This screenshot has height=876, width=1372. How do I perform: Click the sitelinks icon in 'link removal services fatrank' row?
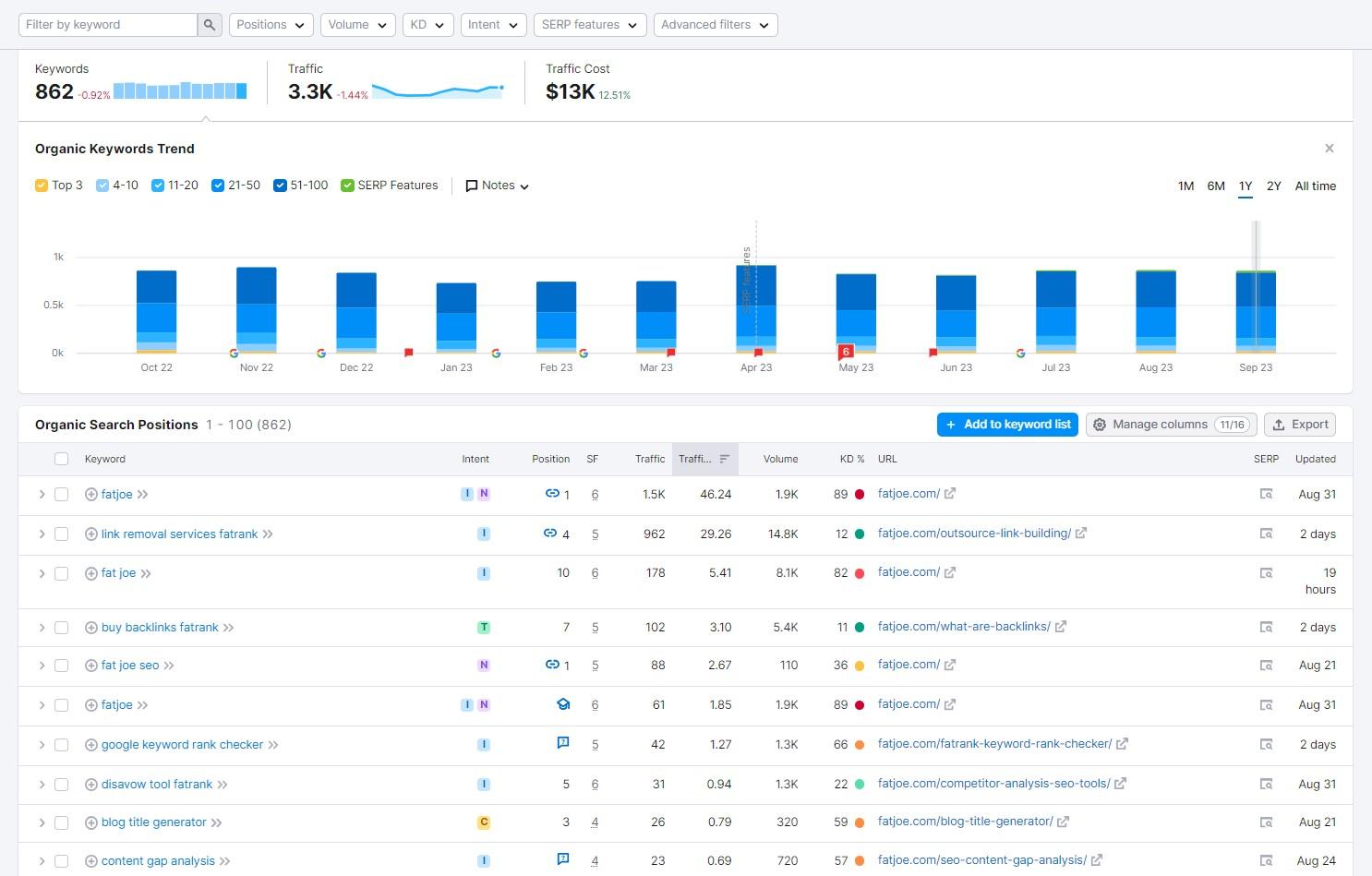(x=550, y=533)
